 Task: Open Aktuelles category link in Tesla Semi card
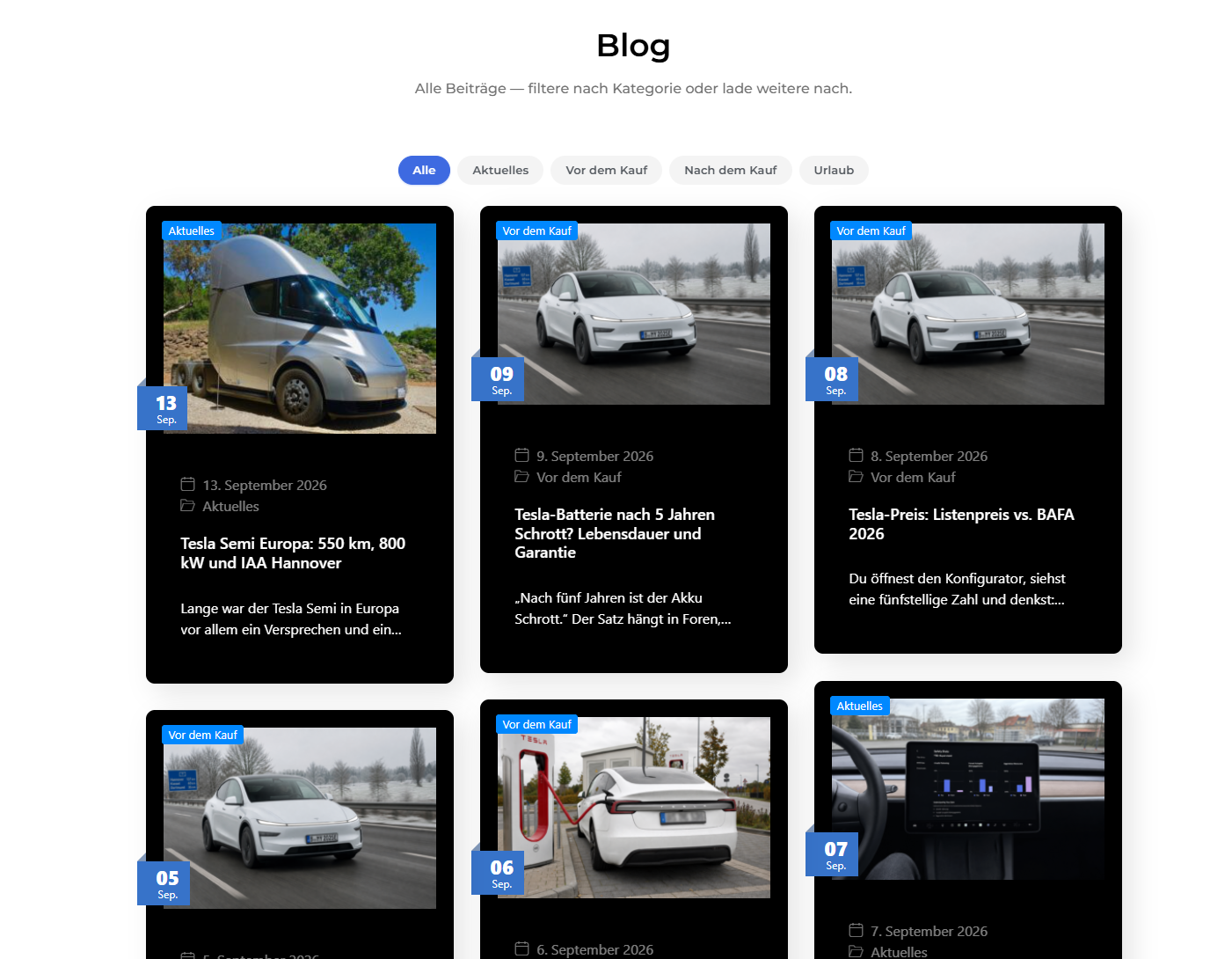pos(230,507)
